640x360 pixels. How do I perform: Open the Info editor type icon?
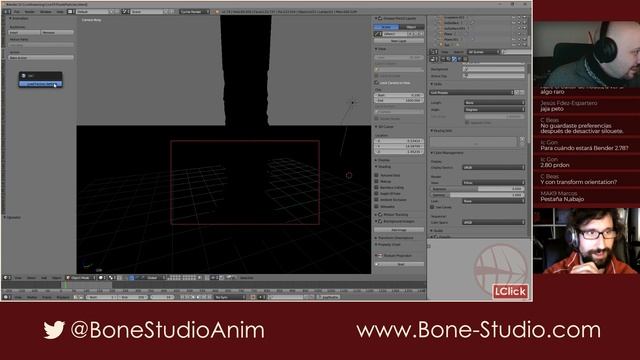7,12
